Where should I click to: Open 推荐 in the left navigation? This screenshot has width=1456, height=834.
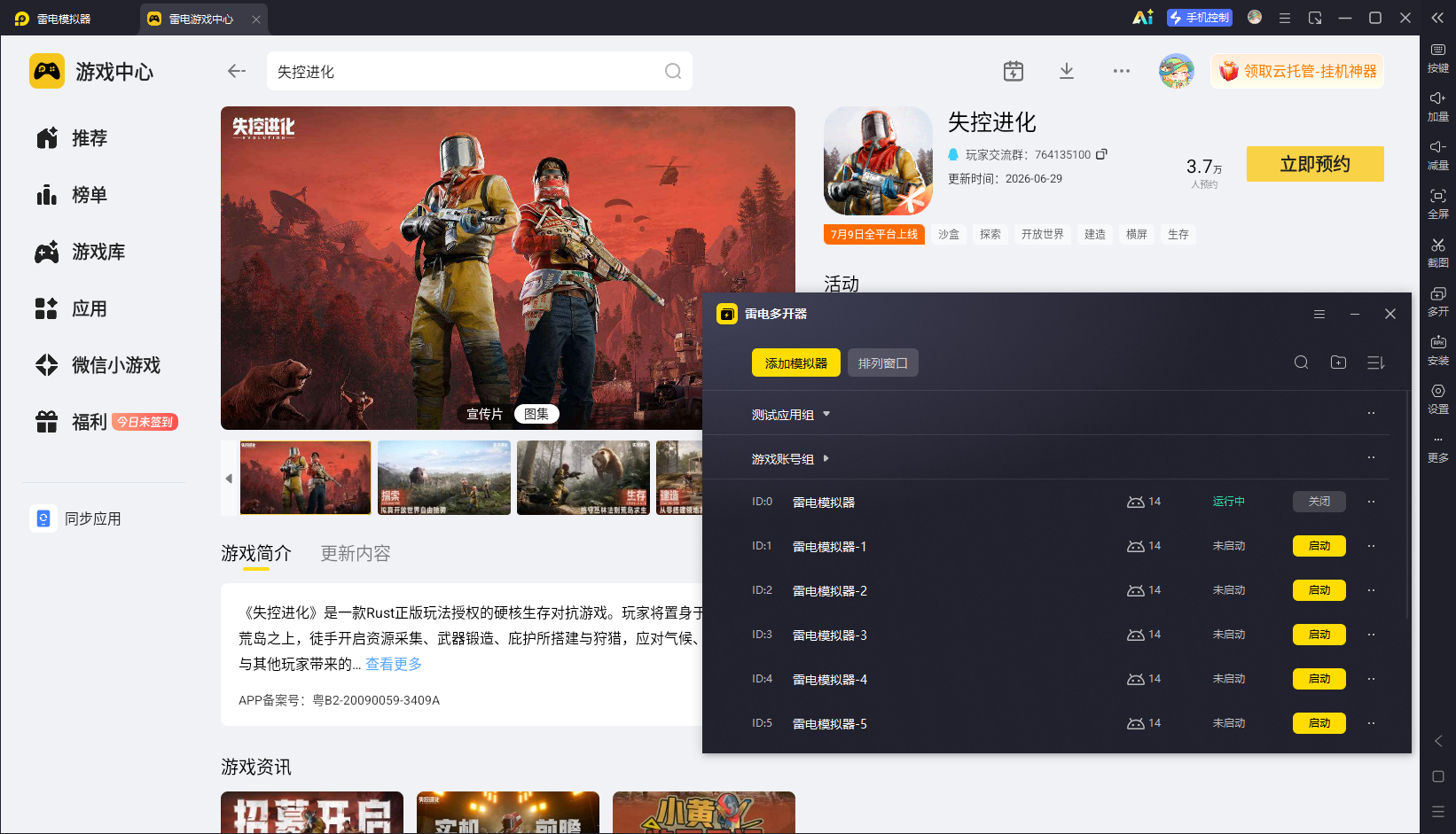click(71, 138)
